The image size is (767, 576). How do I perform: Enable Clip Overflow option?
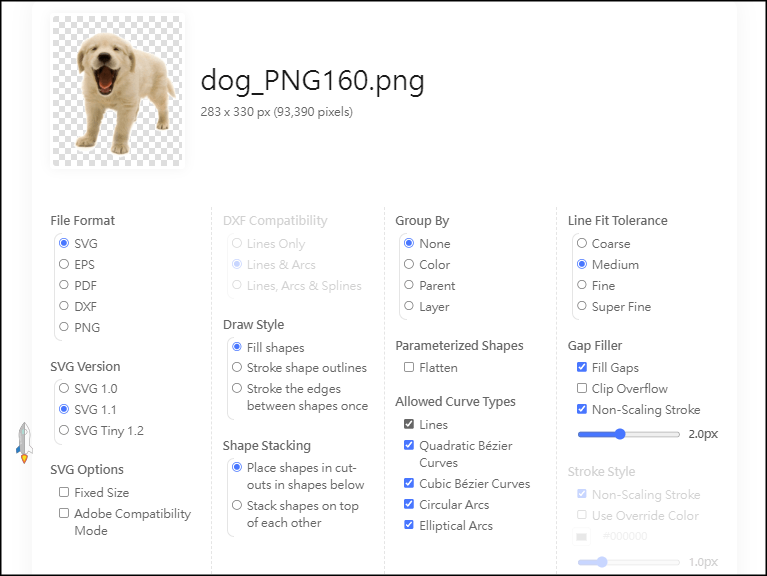(x=582, y=389)
